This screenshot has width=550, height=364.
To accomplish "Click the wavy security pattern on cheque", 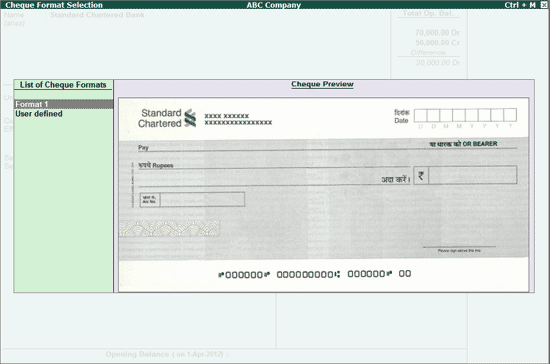I will pos(169,229).
